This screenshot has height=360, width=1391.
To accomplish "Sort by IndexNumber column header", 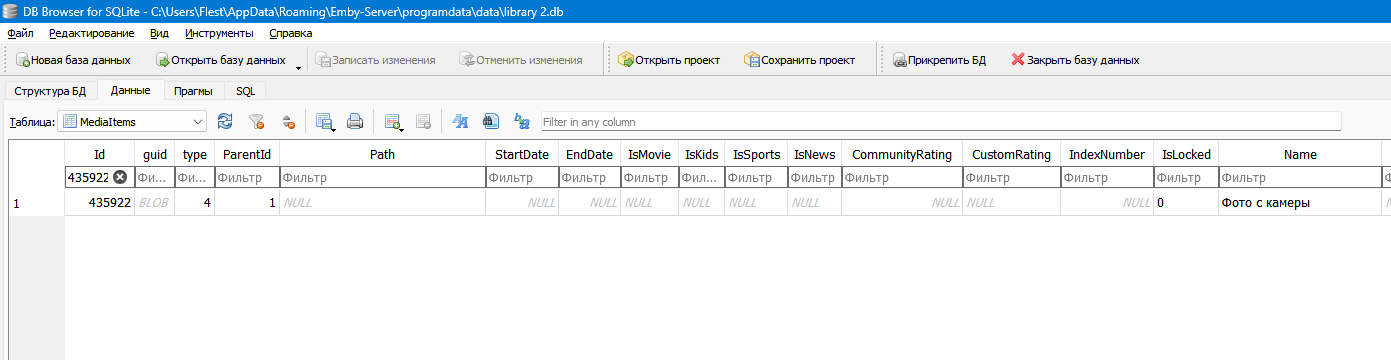I will click(x=1107, y=155).
